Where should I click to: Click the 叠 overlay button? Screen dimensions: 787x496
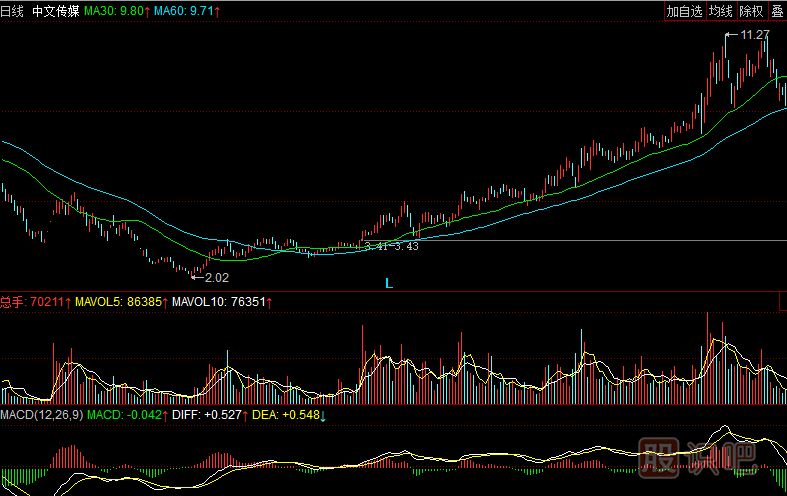(777, 11)
